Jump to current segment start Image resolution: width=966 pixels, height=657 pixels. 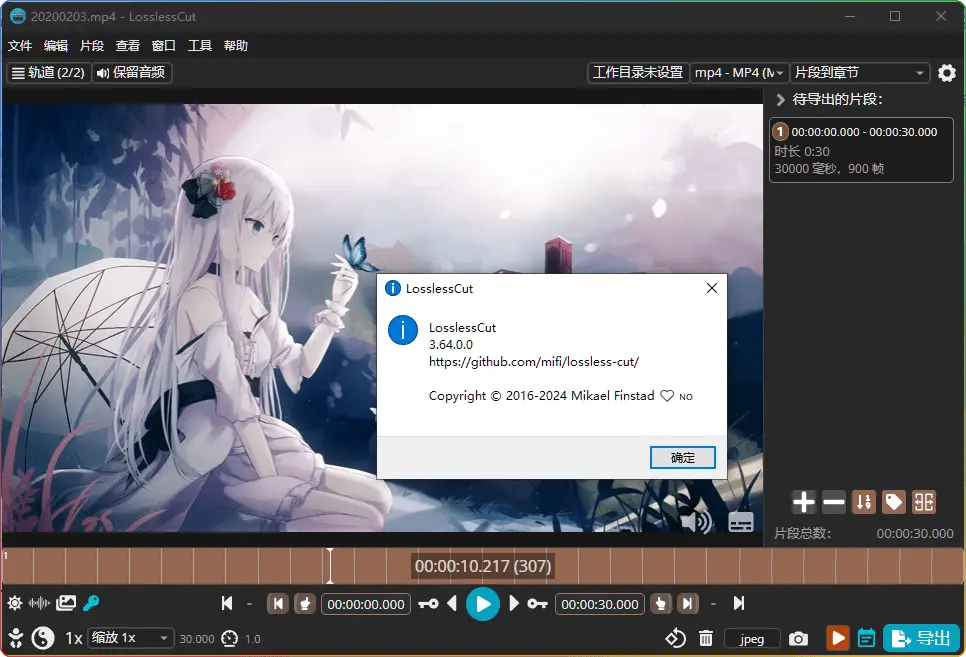tap(278, 603)
